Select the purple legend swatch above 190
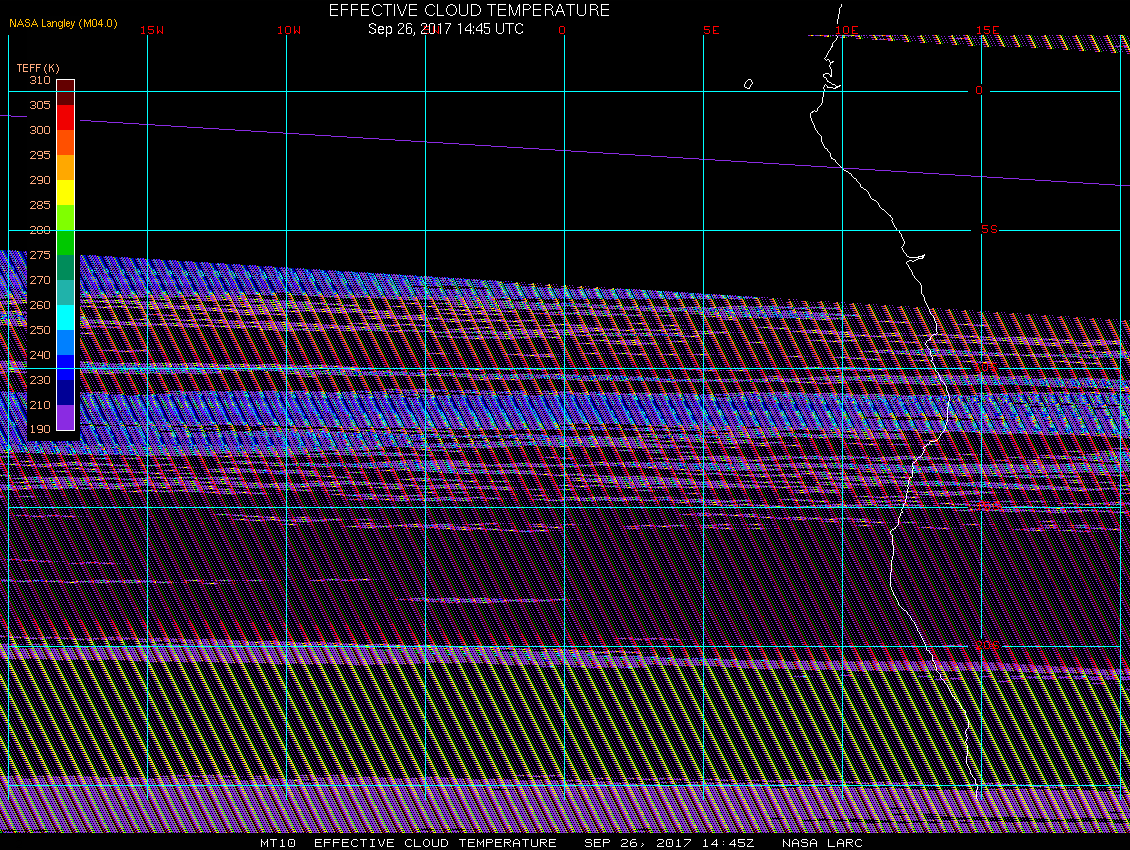 click(66, 417)
